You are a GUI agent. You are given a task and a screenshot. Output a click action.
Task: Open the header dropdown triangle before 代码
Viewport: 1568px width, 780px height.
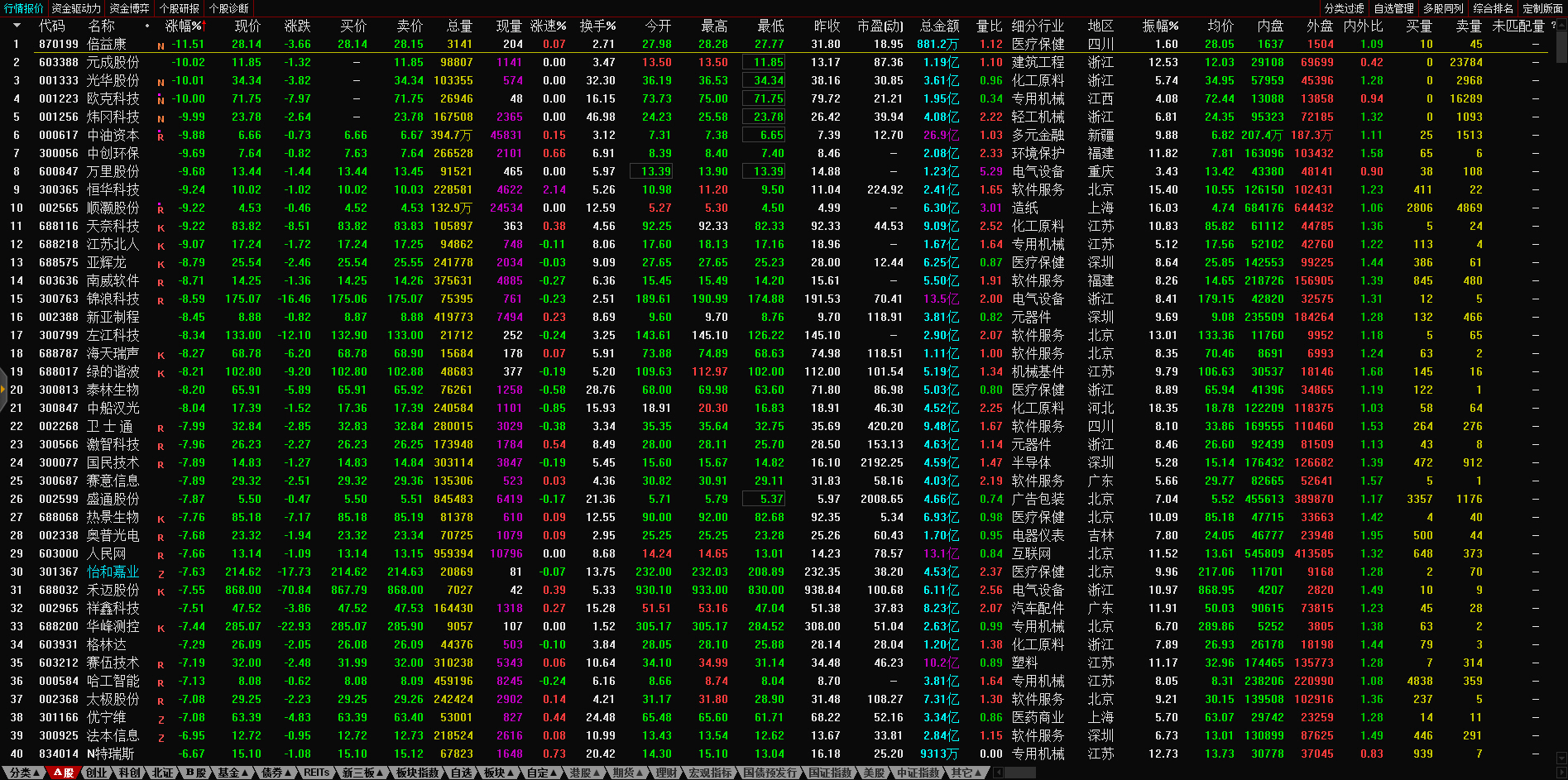click(x=15, y=26)
